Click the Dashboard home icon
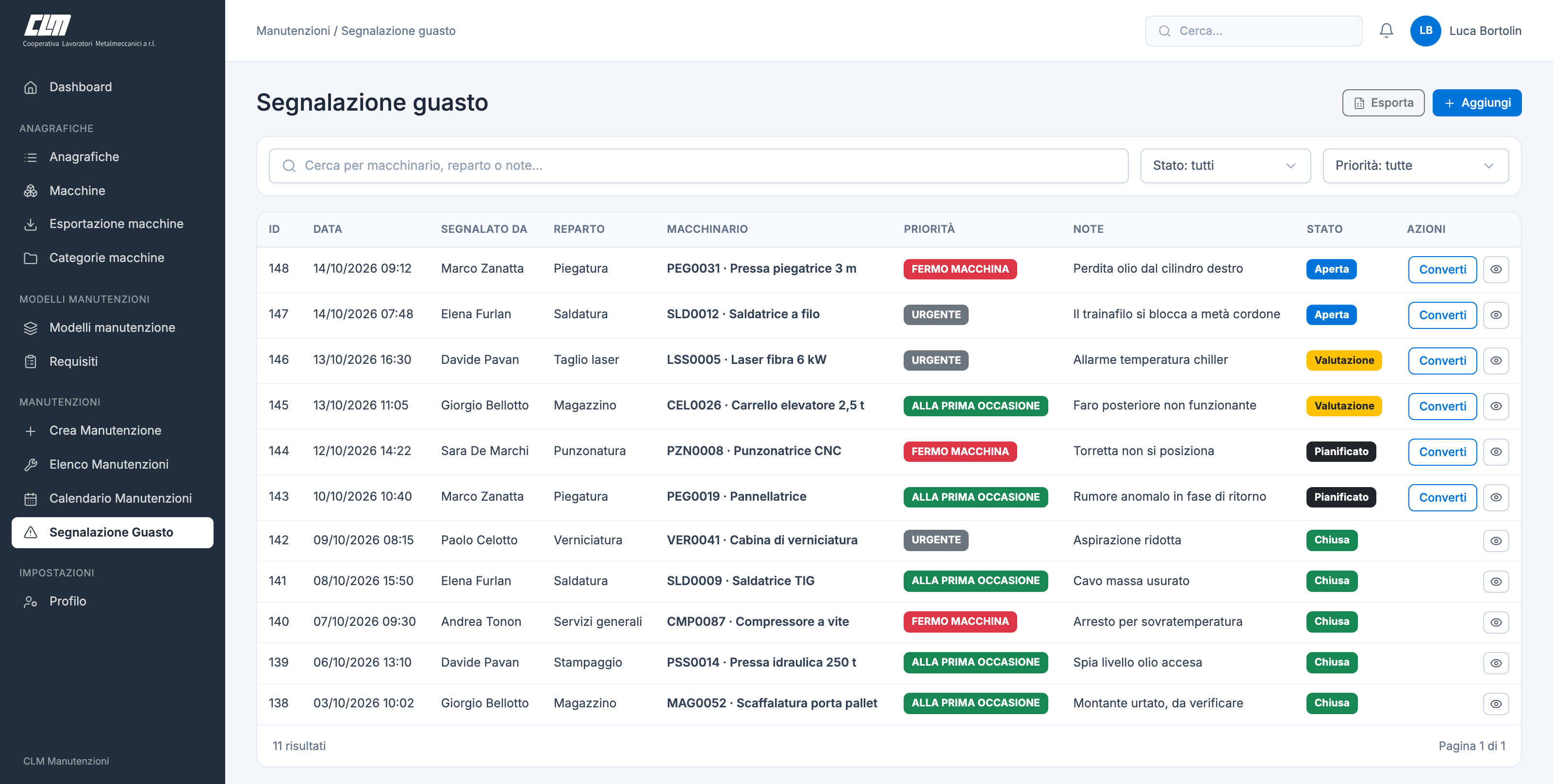 31,87
